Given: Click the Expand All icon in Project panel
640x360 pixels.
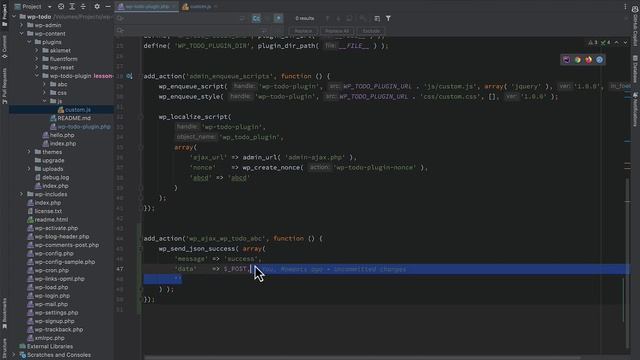Looking at the screenshot, I should coord(72,7).
